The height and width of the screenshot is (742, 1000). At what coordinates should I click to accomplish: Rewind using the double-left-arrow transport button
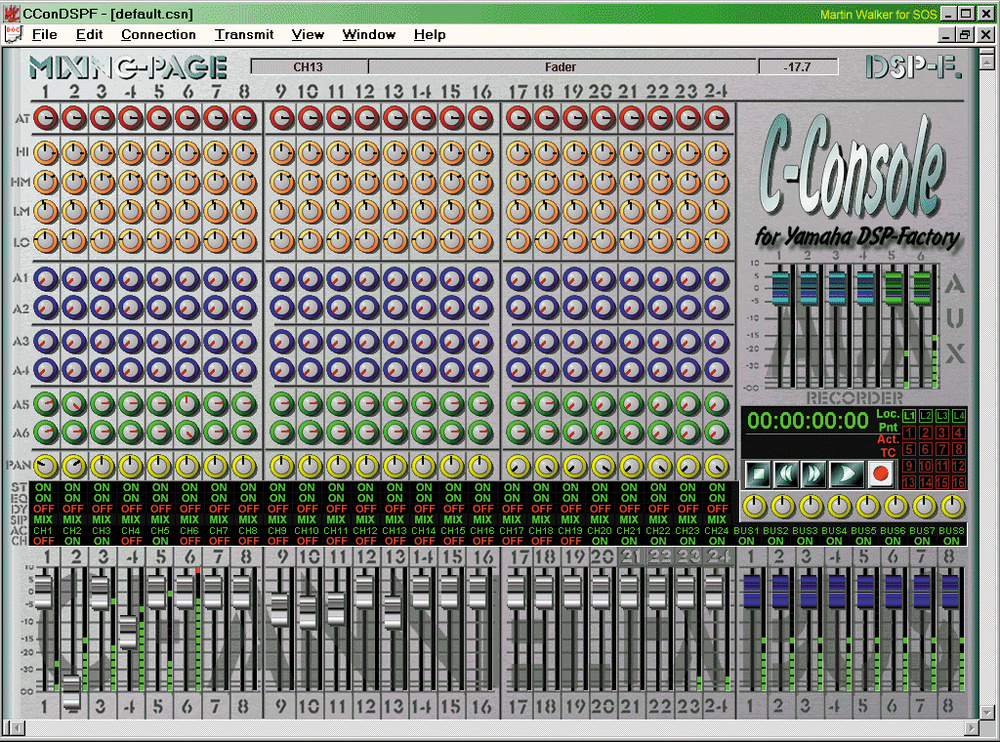[x=786, y=472]
